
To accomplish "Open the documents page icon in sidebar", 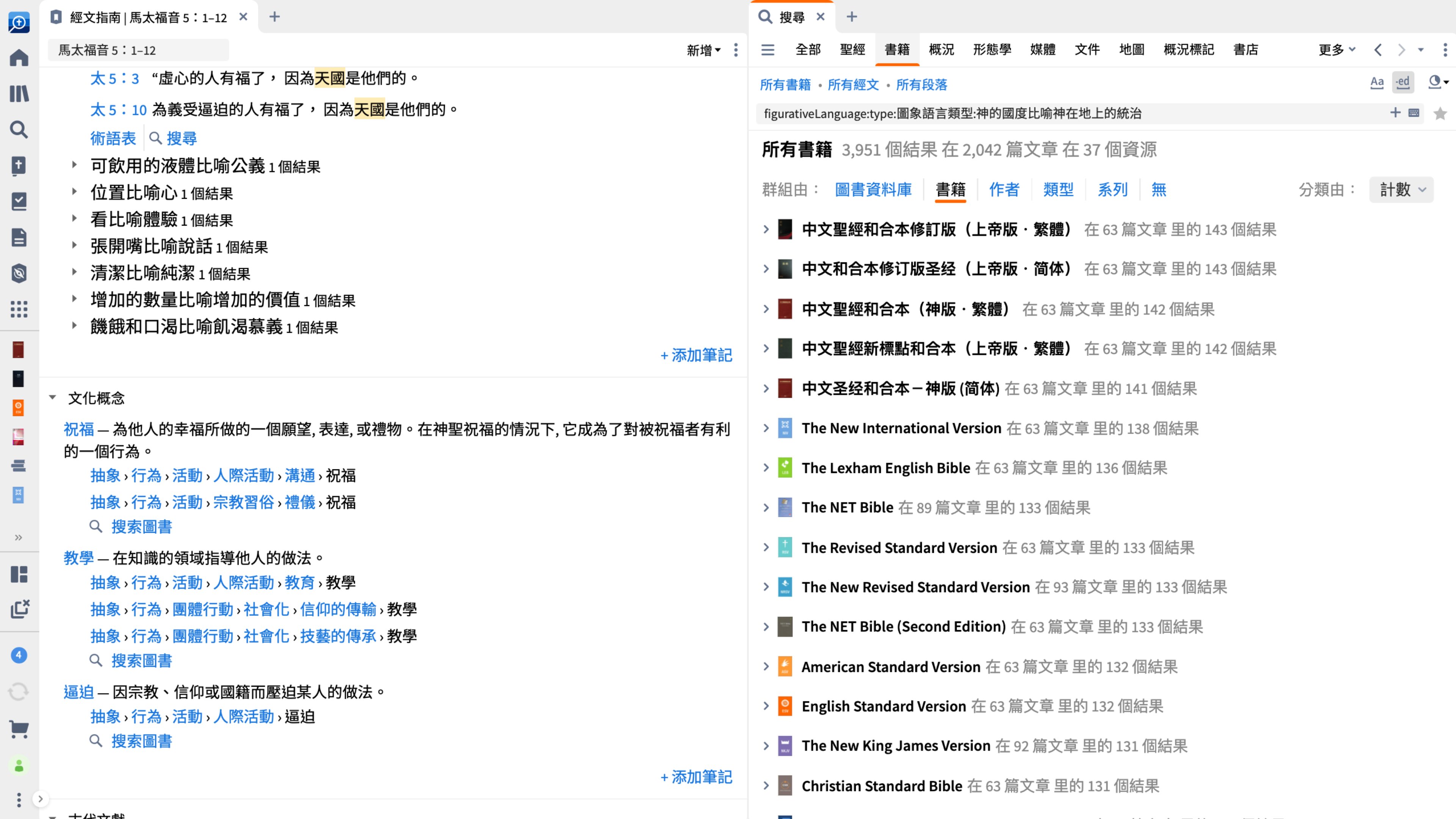I will [x=19, y=237].
